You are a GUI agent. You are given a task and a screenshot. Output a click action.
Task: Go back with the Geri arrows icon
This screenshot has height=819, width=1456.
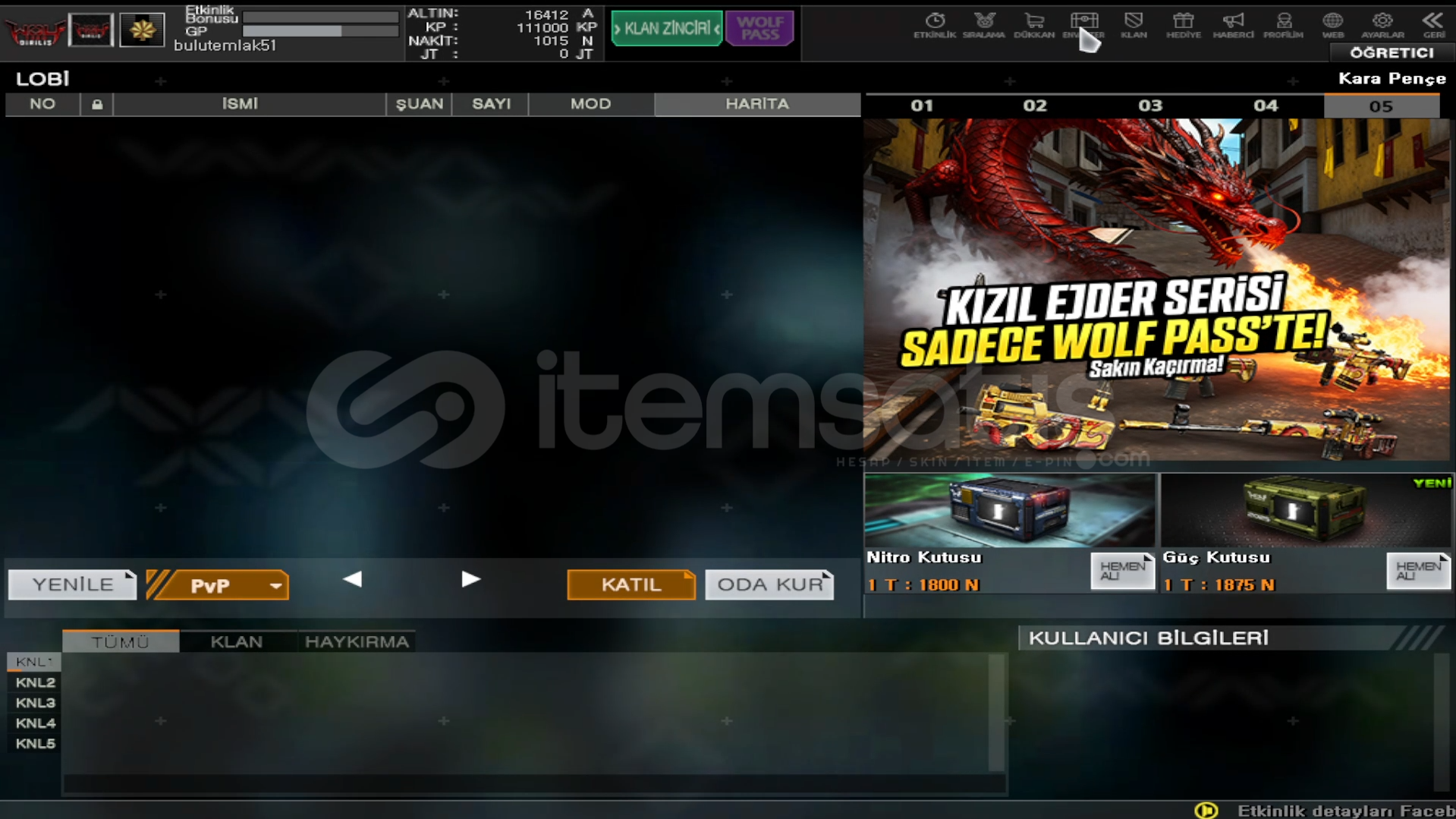coord(1432,24)
